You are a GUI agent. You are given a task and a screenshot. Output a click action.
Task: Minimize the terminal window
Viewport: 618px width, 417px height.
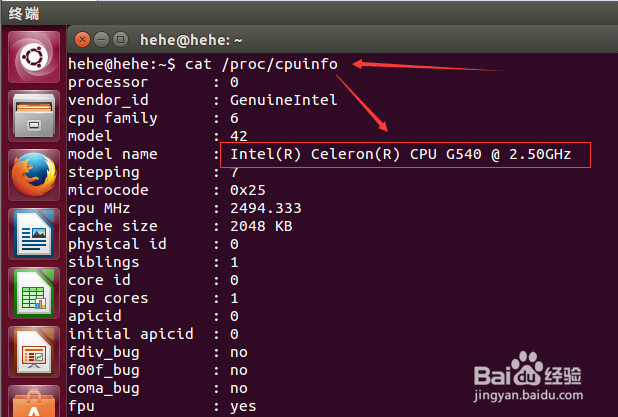[102, 39]
